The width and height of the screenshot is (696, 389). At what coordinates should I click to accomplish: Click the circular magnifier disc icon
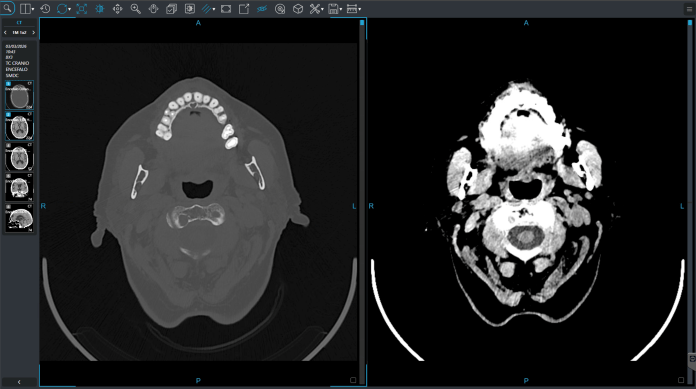[x=280, y=8]
